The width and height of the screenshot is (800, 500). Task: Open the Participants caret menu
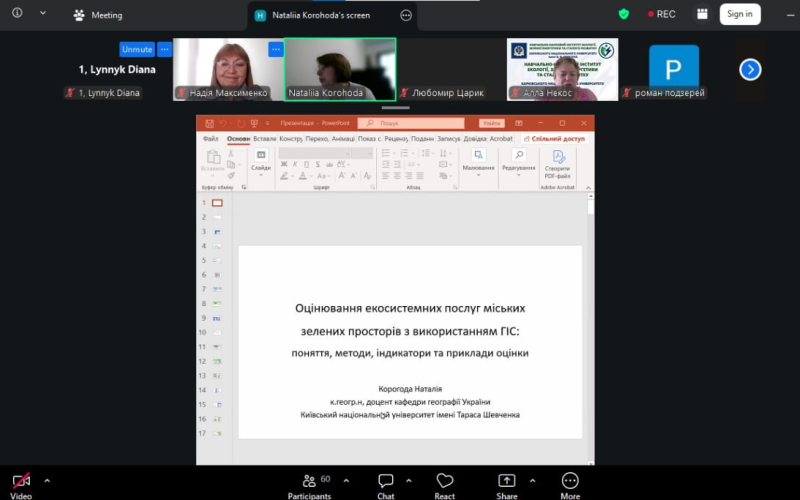pyautogui.click(x=346, y=481)
